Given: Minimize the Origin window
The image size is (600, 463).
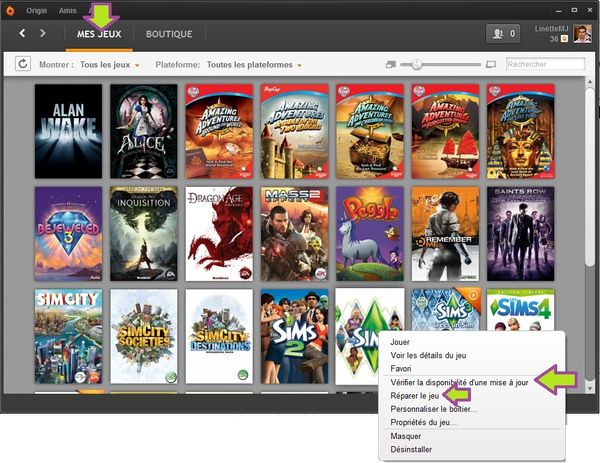Looking at the screenshot, I should [x=559, y=11].
